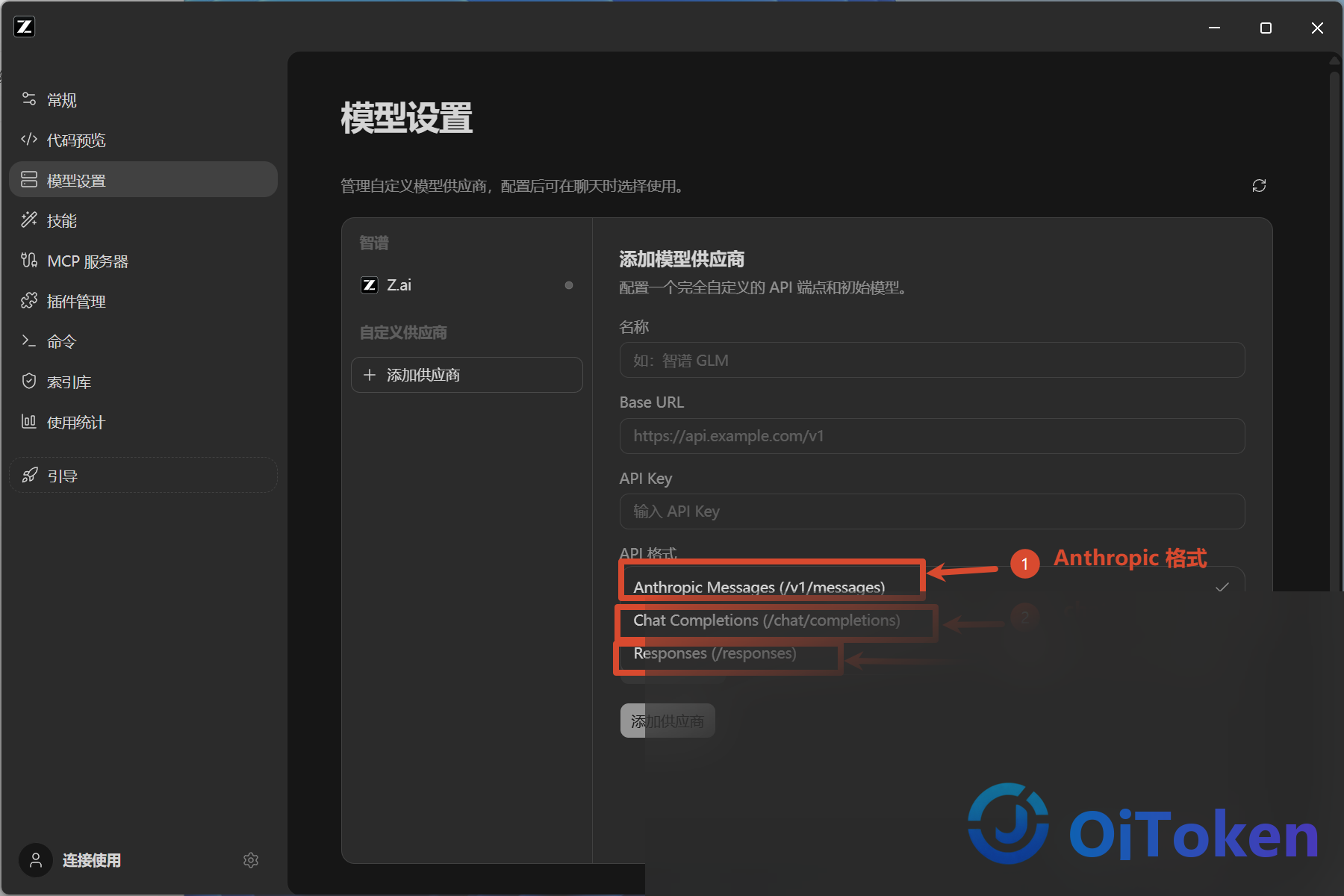This screenshot has height=896, width=1344.
Task: Click the user avatar icon at bottom
Action: pyautogui.click(x=36, y=860)
